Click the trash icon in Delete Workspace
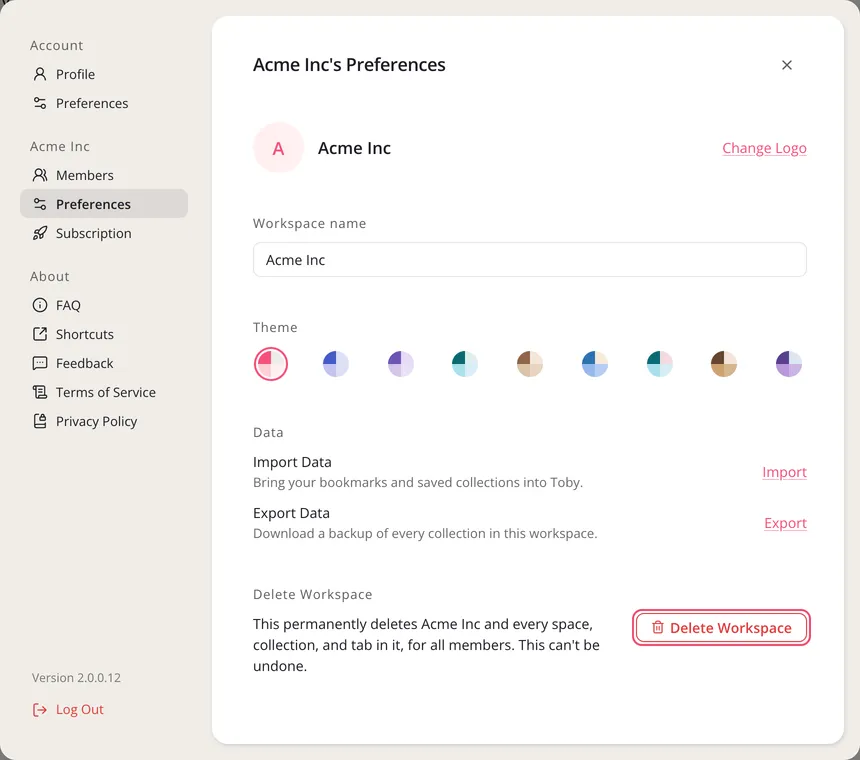The width and height of the screenshot is (860, 760). pos(658,627)
